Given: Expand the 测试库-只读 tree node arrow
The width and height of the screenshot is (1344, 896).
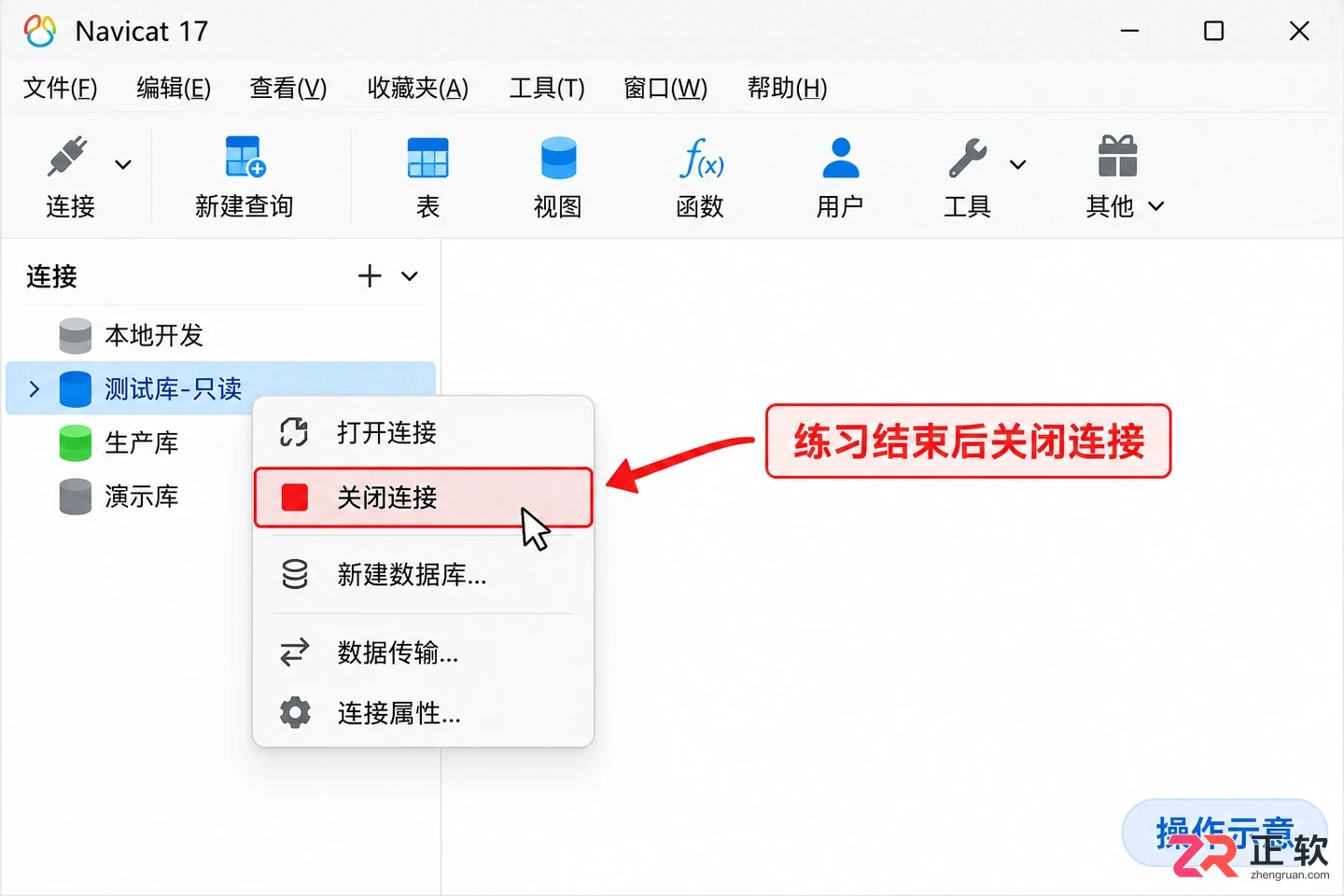Looking at the screenshot, I should coord(35,389).
